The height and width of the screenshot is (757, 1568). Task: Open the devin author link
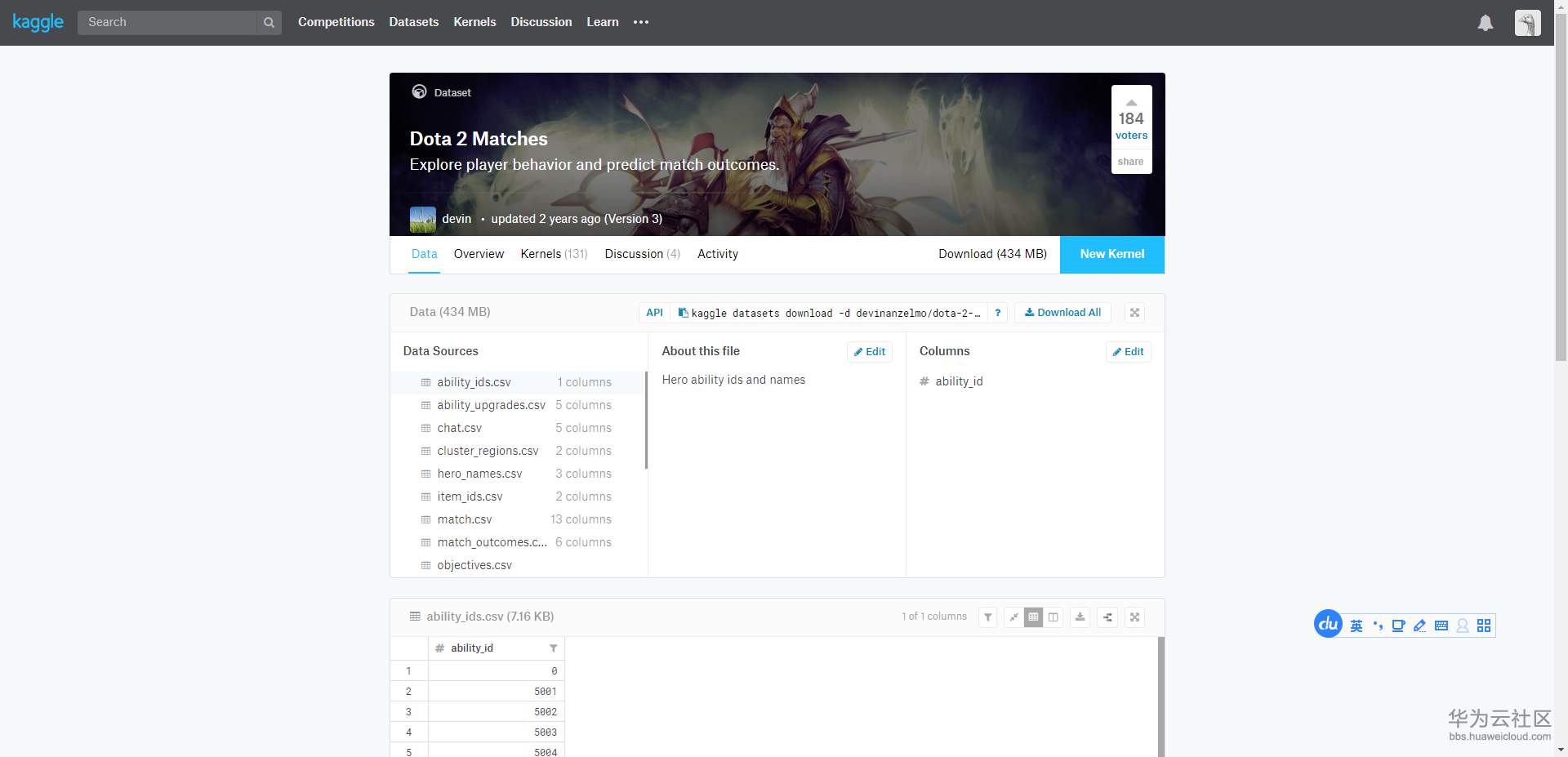point(457,219)
